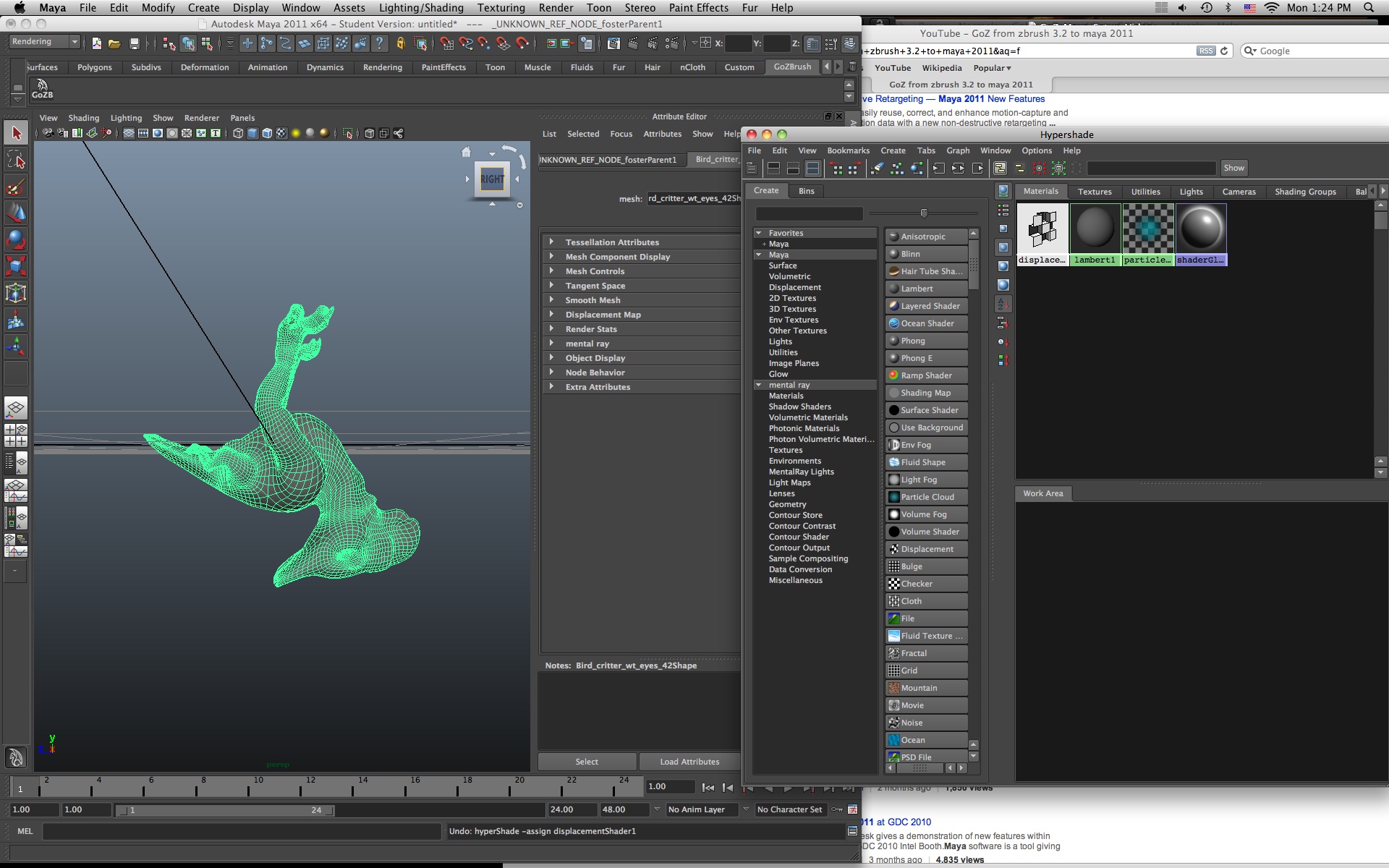Click the Show button in Hypershade
Viewport: 1389px width, 868px height.
(x=1233, y=168)
